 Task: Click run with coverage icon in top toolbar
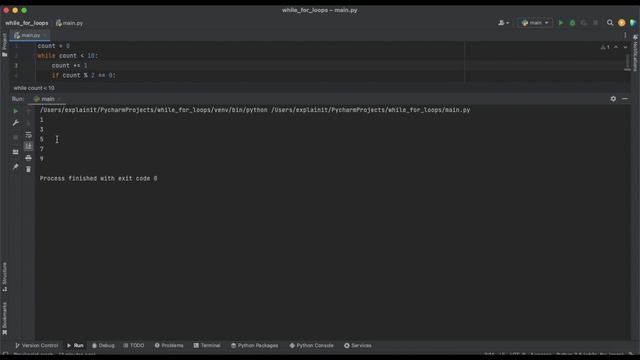tap(584, 23)
